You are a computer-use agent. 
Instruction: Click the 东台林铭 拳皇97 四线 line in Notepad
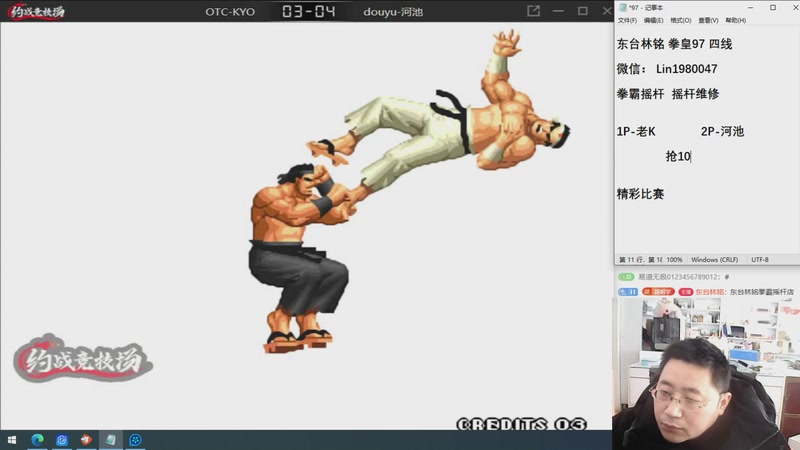(x=674, y=44)
